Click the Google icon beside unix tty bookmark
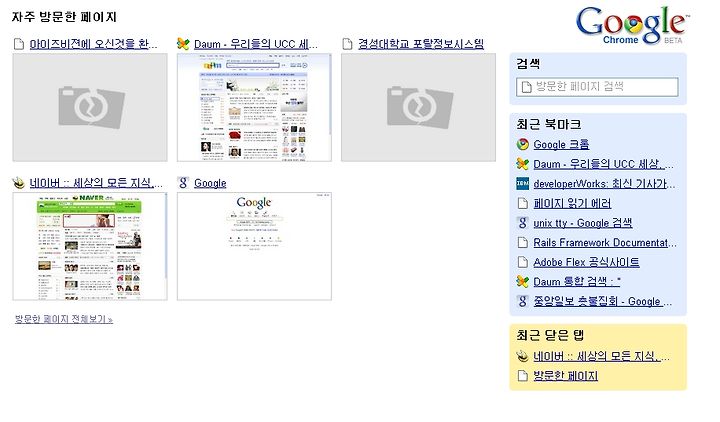The image size is (720, 422). tap(523, 223)
